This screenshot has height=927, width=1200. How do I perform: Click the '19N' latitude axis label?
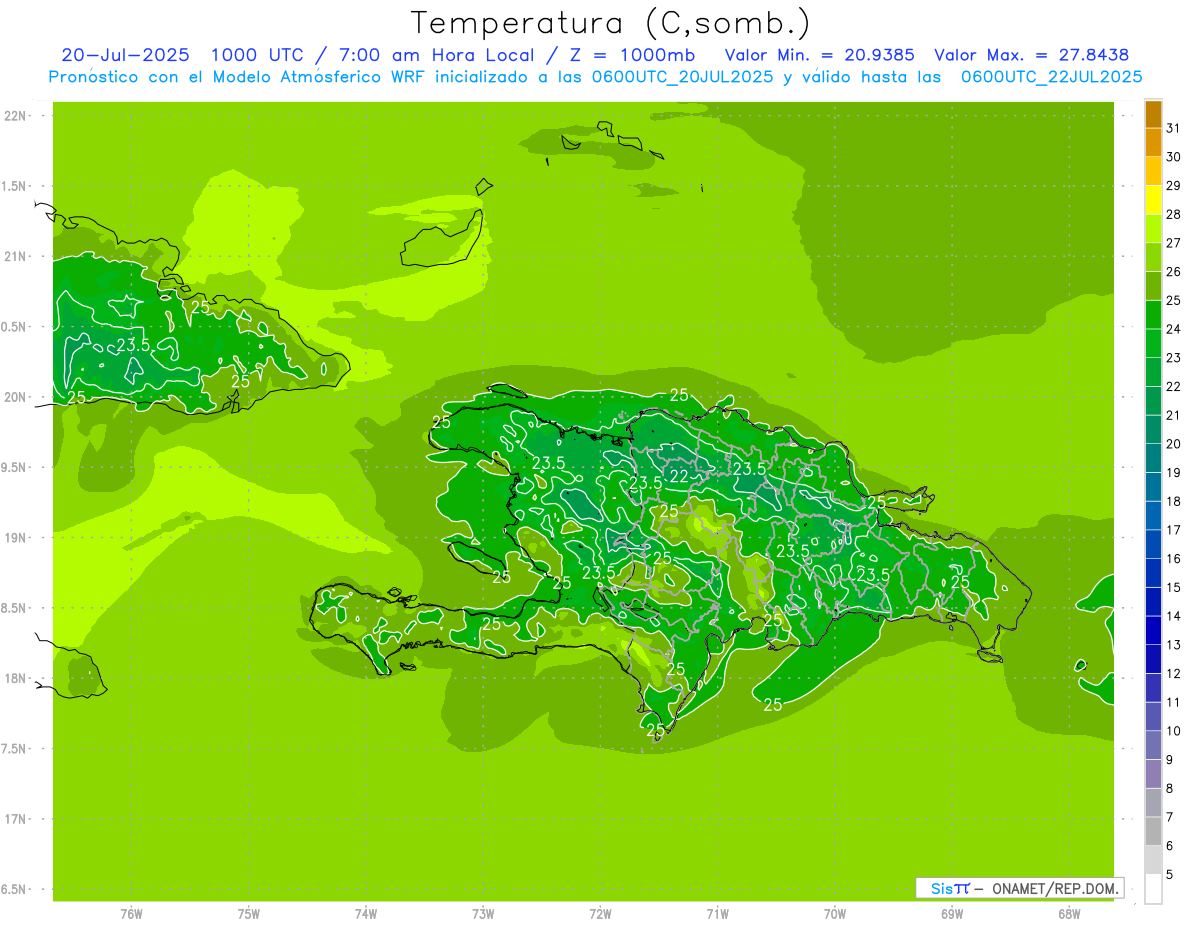coord(17,538)
